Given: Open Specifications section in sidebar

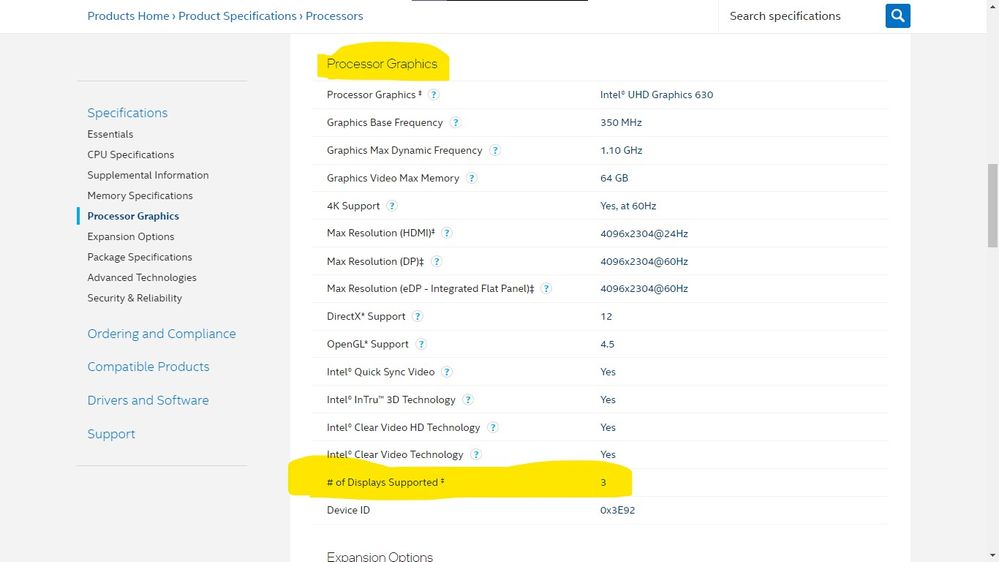Looking at the screenshot, I should [127, 113].
